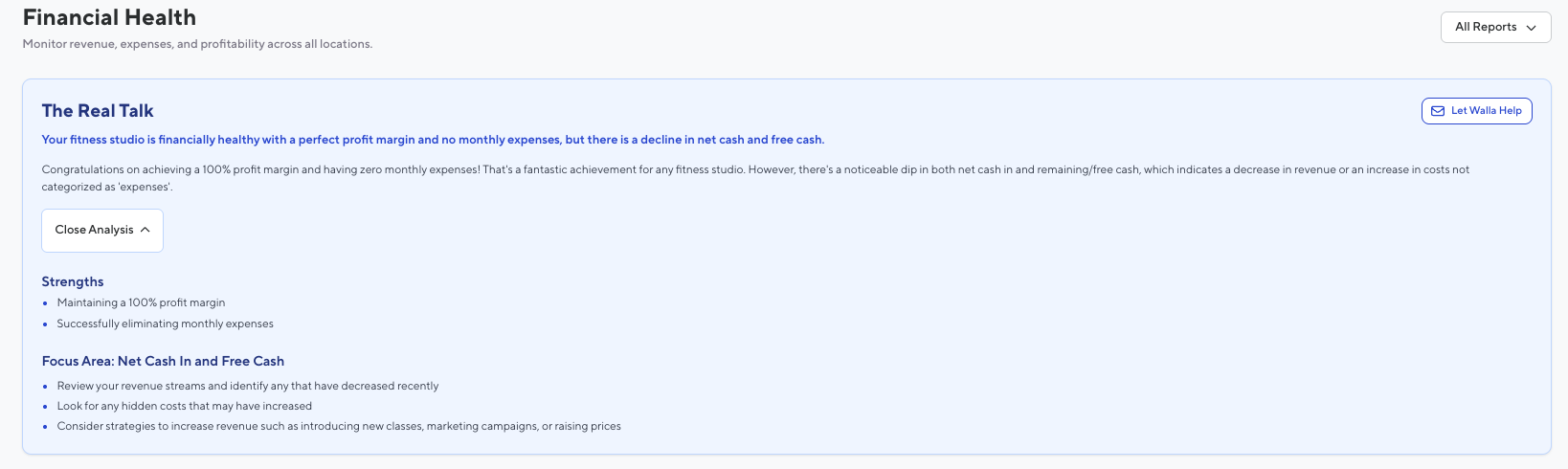This screenshot has height=469, width=1568.
Task: Click 'Focus Area: Net Cash In and Free Cash' heading
Action: [x=163, y=361]
